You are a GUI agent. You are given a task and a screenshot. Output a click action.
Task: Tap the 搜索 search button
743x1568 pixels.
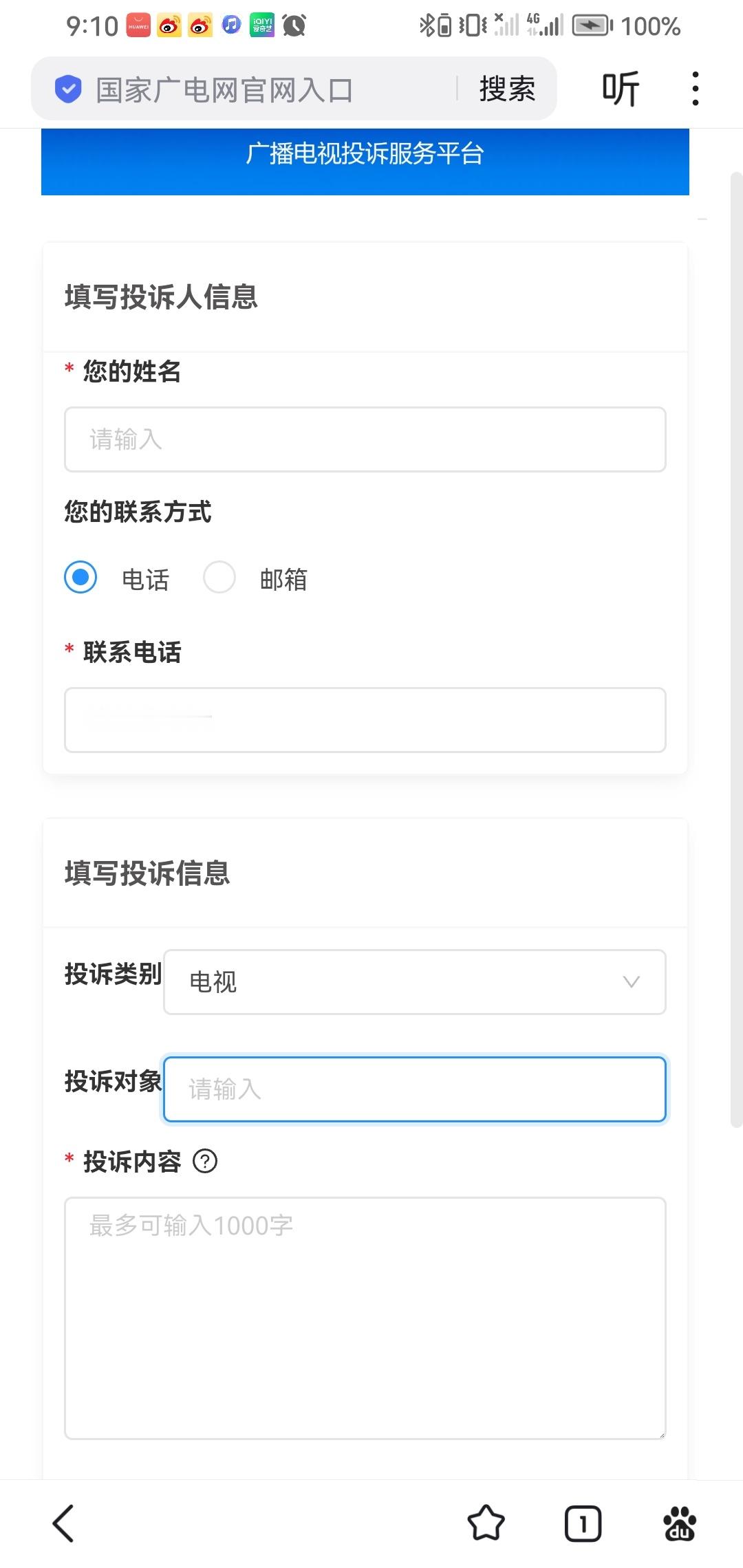pos(507,89)
